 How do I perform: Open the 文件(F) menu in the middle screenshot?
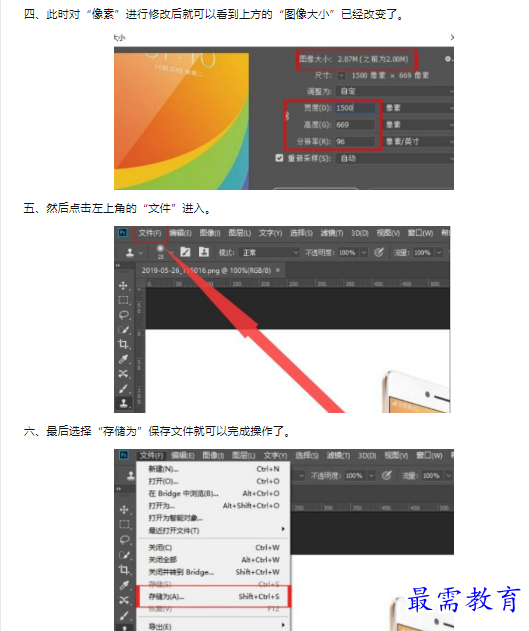point(150,233)
